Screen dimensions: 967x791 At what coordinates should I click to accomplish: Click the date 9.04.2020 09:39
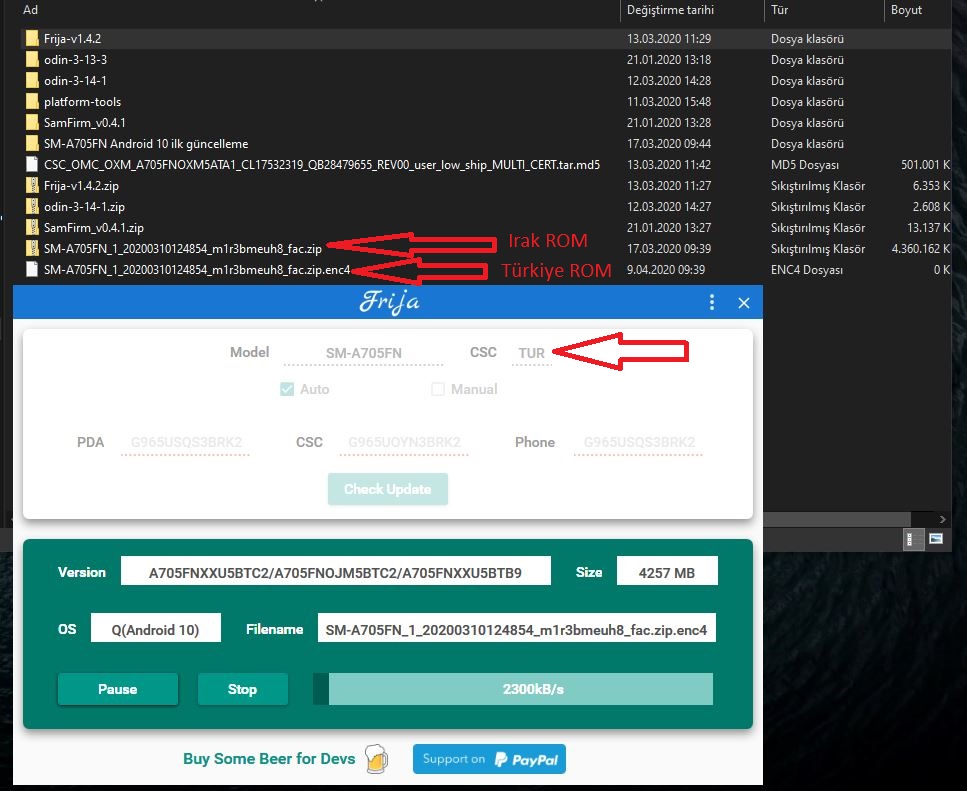click(665, 269)
